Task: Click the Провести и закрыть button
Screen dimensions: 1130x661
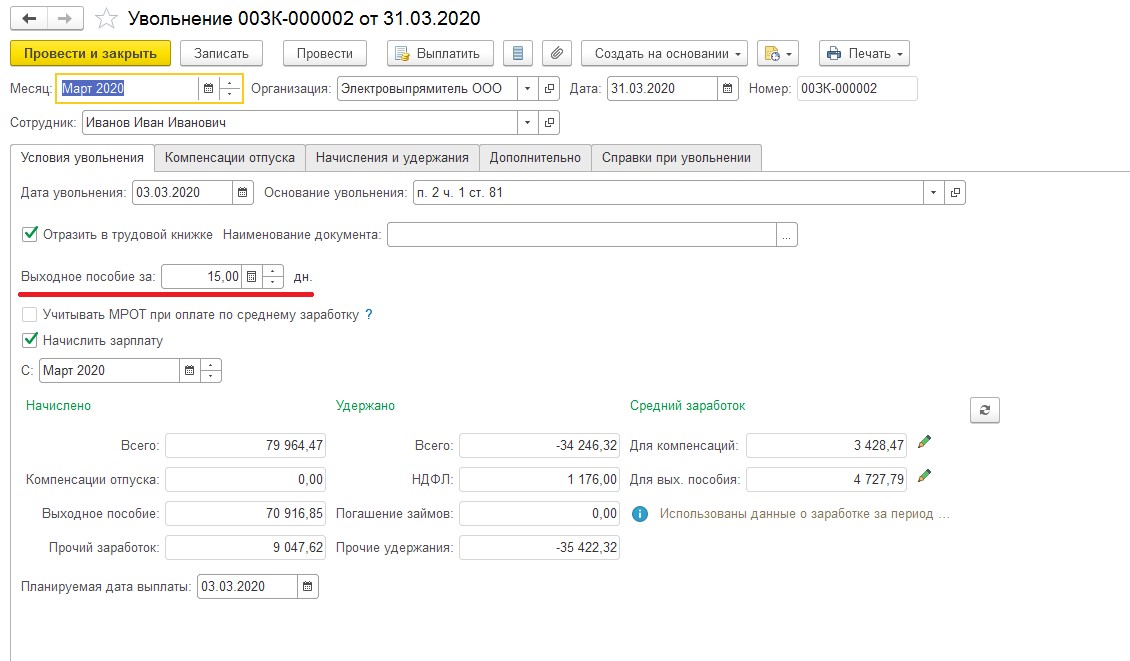Action: pyautogui.click(x=90, y=53)
